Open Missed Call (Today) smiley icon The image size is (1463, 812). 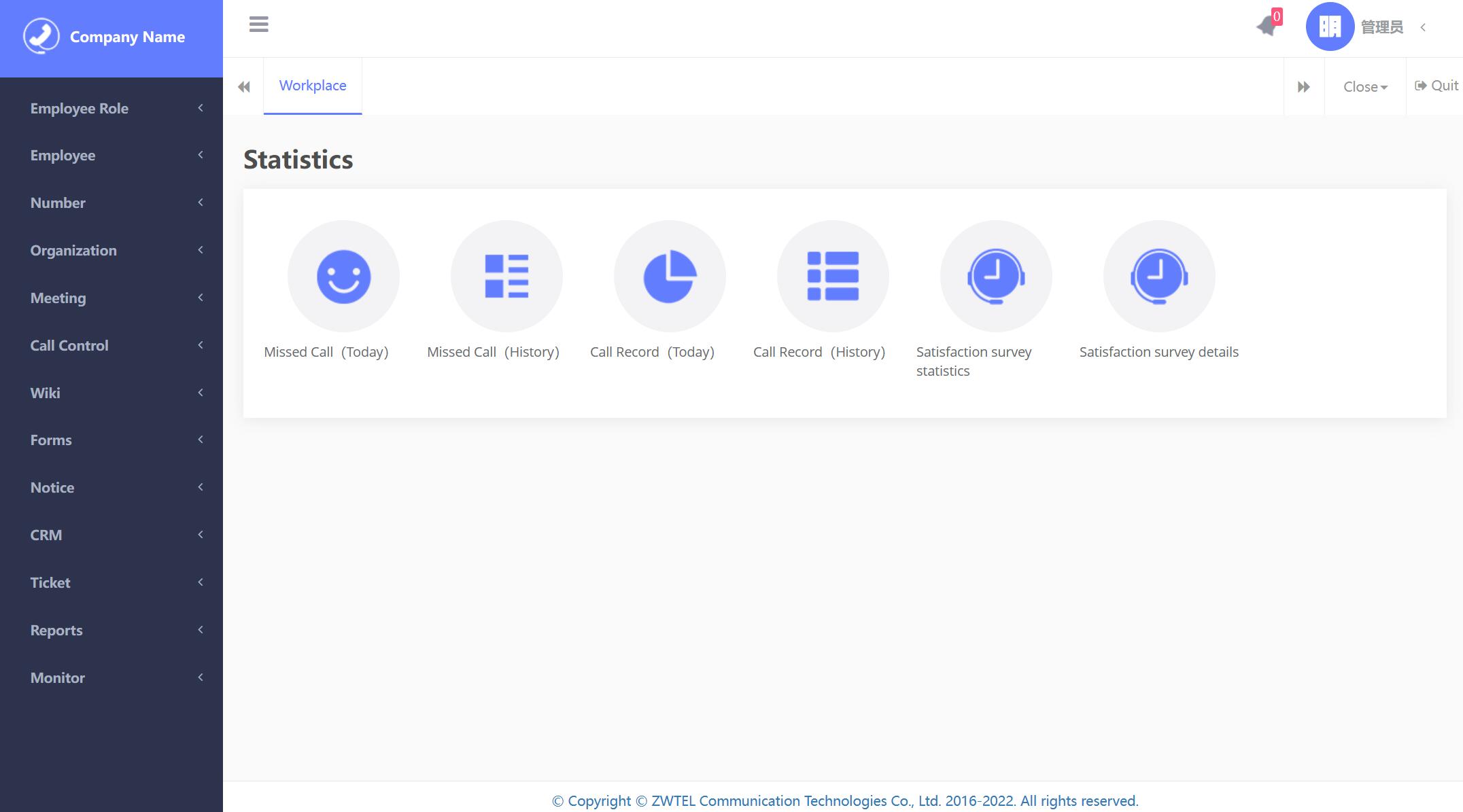click(343, 277)
